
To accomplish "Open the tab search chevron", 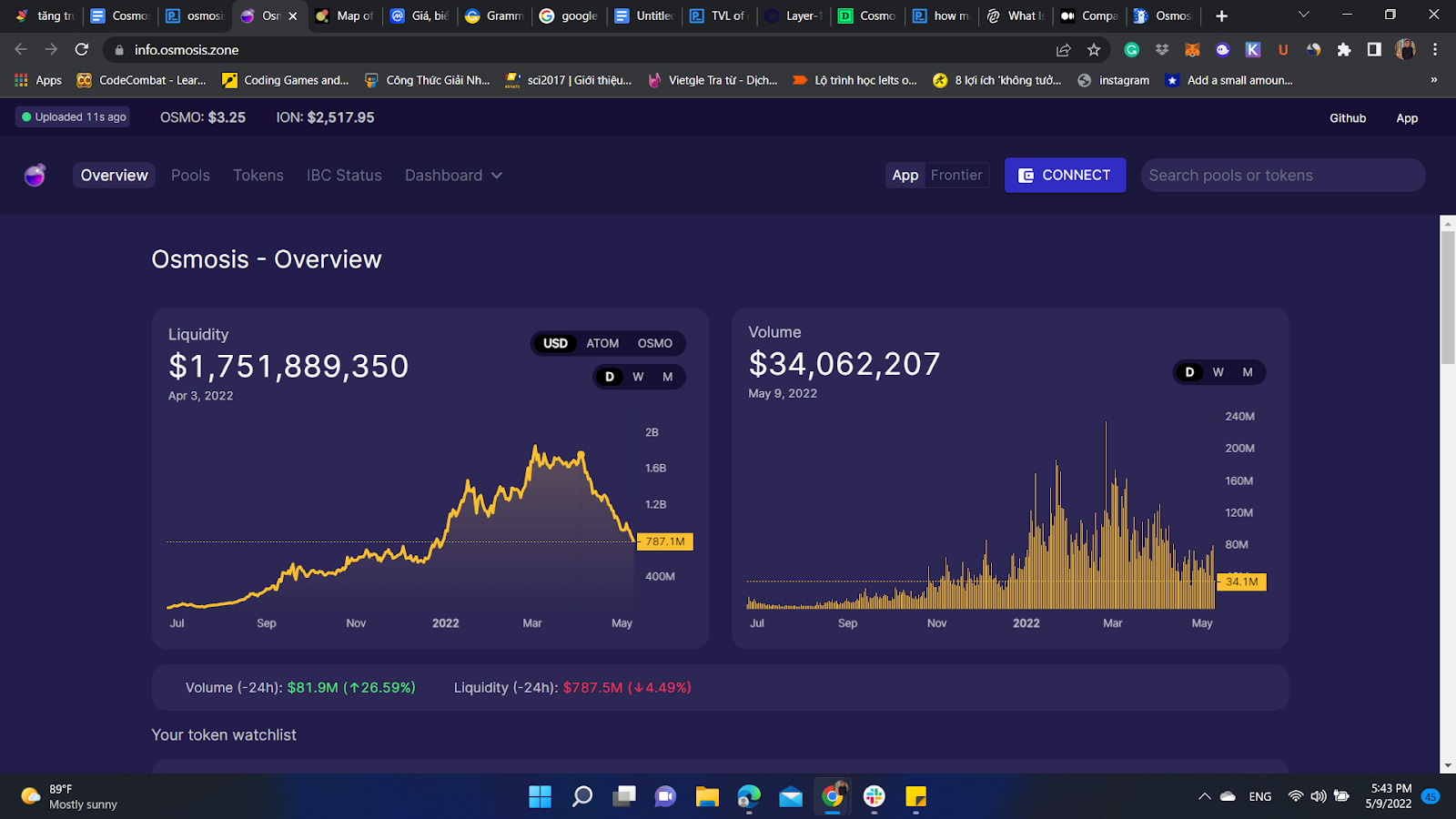I will 1303,15.
